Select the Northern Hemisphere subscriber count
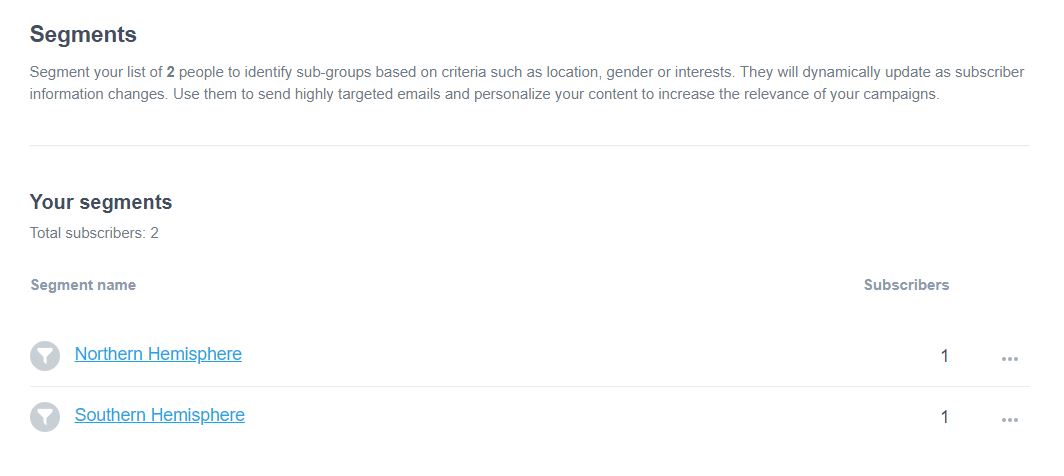The width and height of the screenshot is (1064, 476). tap(944, 356)
